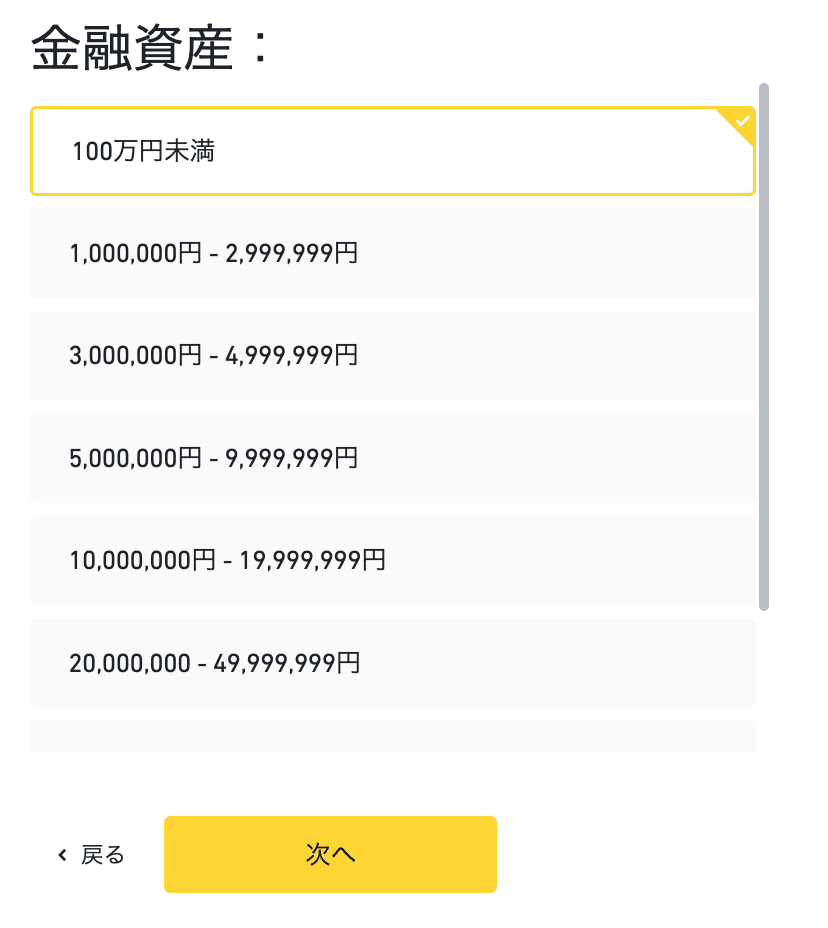Pick the 3,000,000円 - 4,999,999円 option
This screenshot has height=928, width=828.
coord(392,356)
